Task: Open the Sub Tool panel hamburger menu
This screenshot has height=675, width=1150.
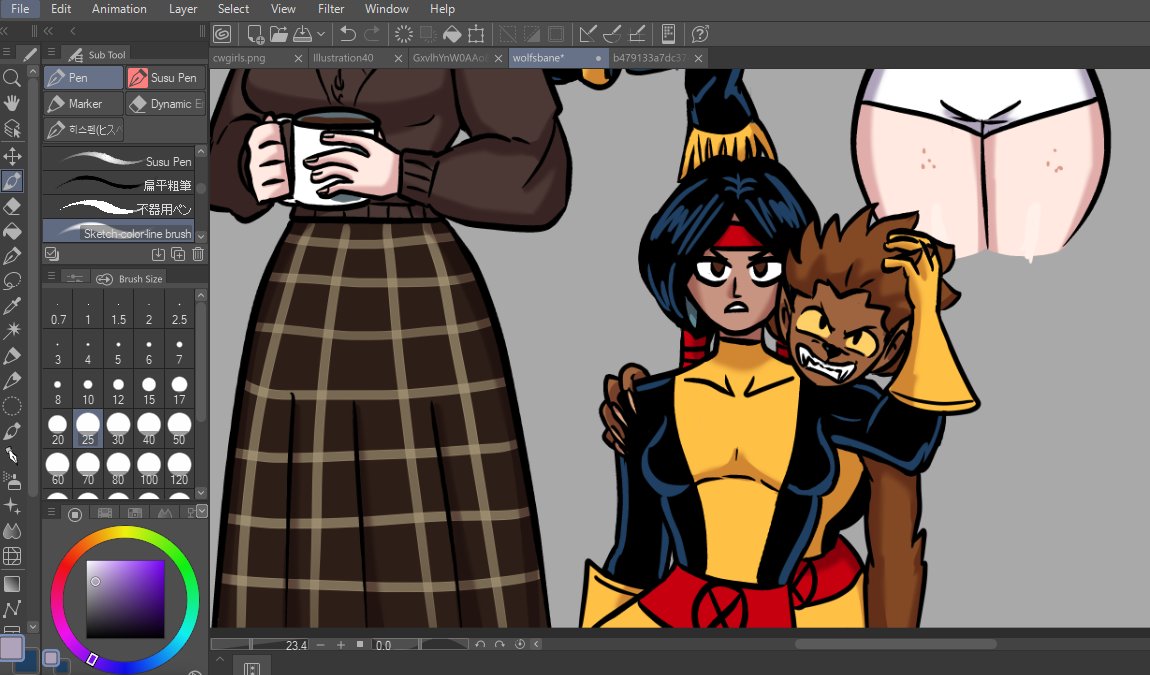Action: [x=51, y=53]
